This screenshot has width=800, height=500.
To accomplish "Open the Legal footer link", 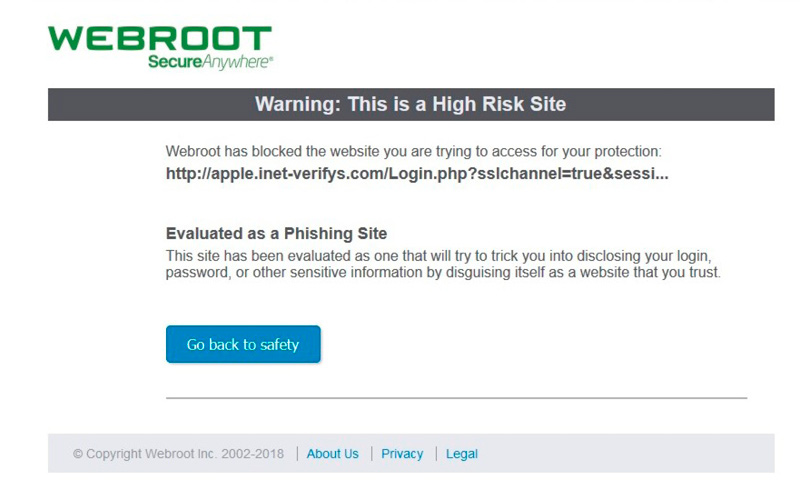I will (462, 454).
